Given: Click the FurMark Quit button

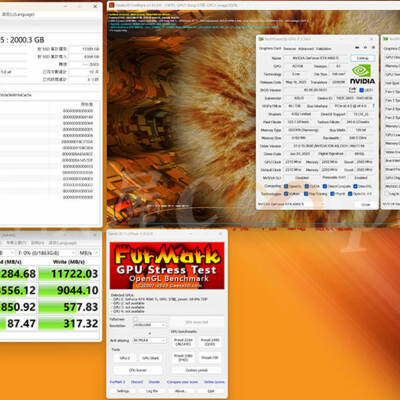Looking at the screenshot, I should coord(211,391).
